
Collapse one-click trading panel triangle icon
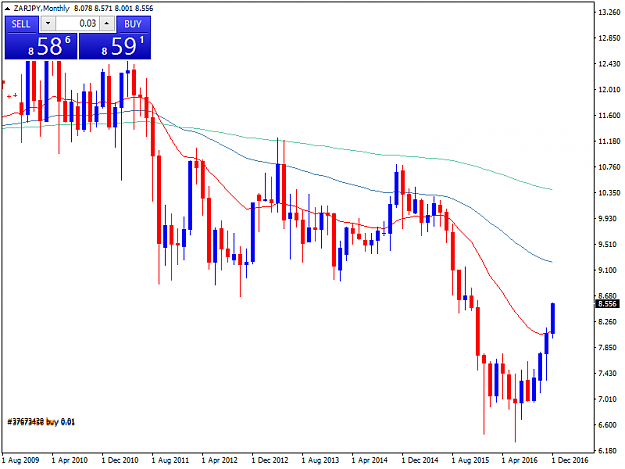(x=7, y=8)
